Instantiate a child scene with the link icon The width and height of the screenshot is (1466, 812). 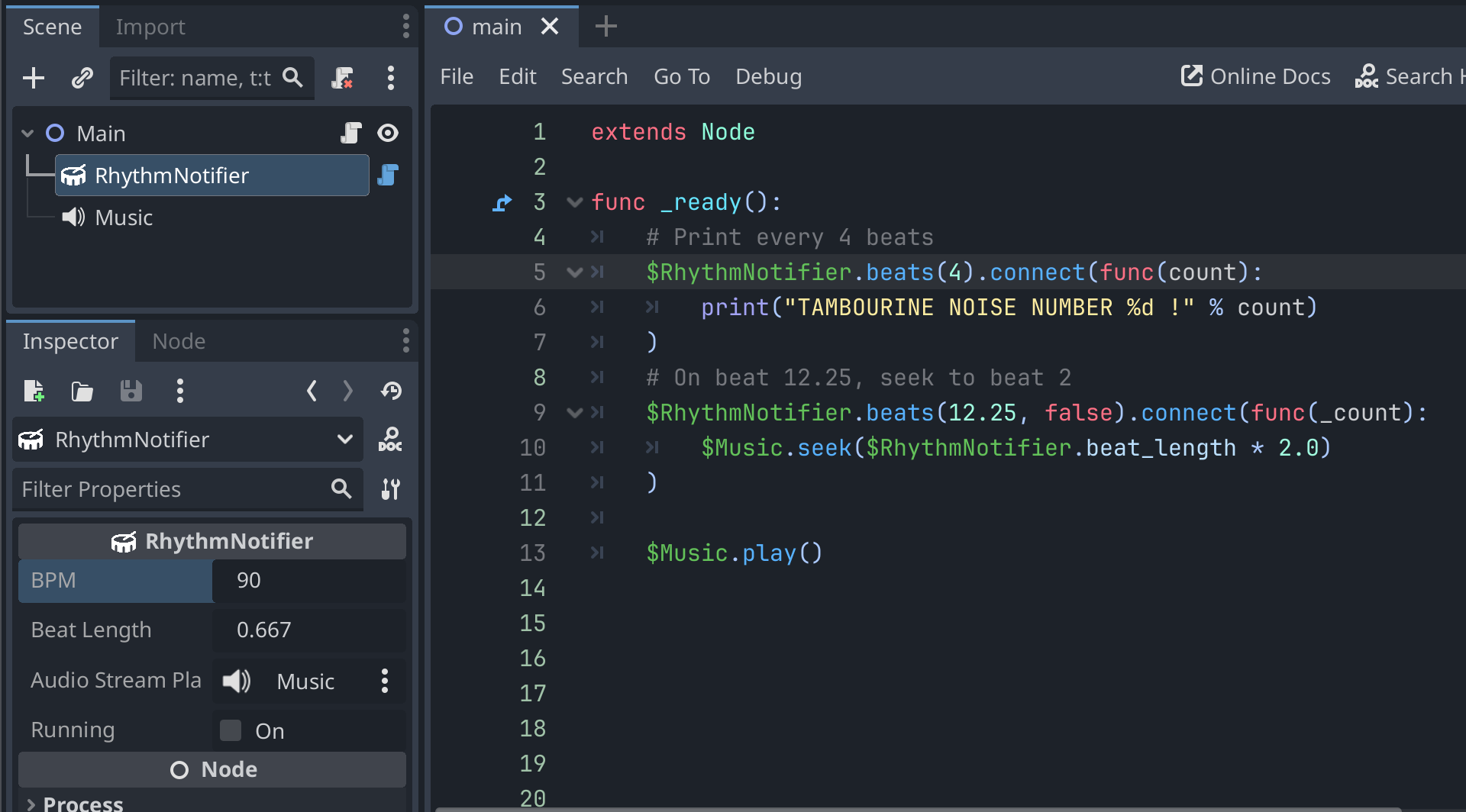point(82,78)
